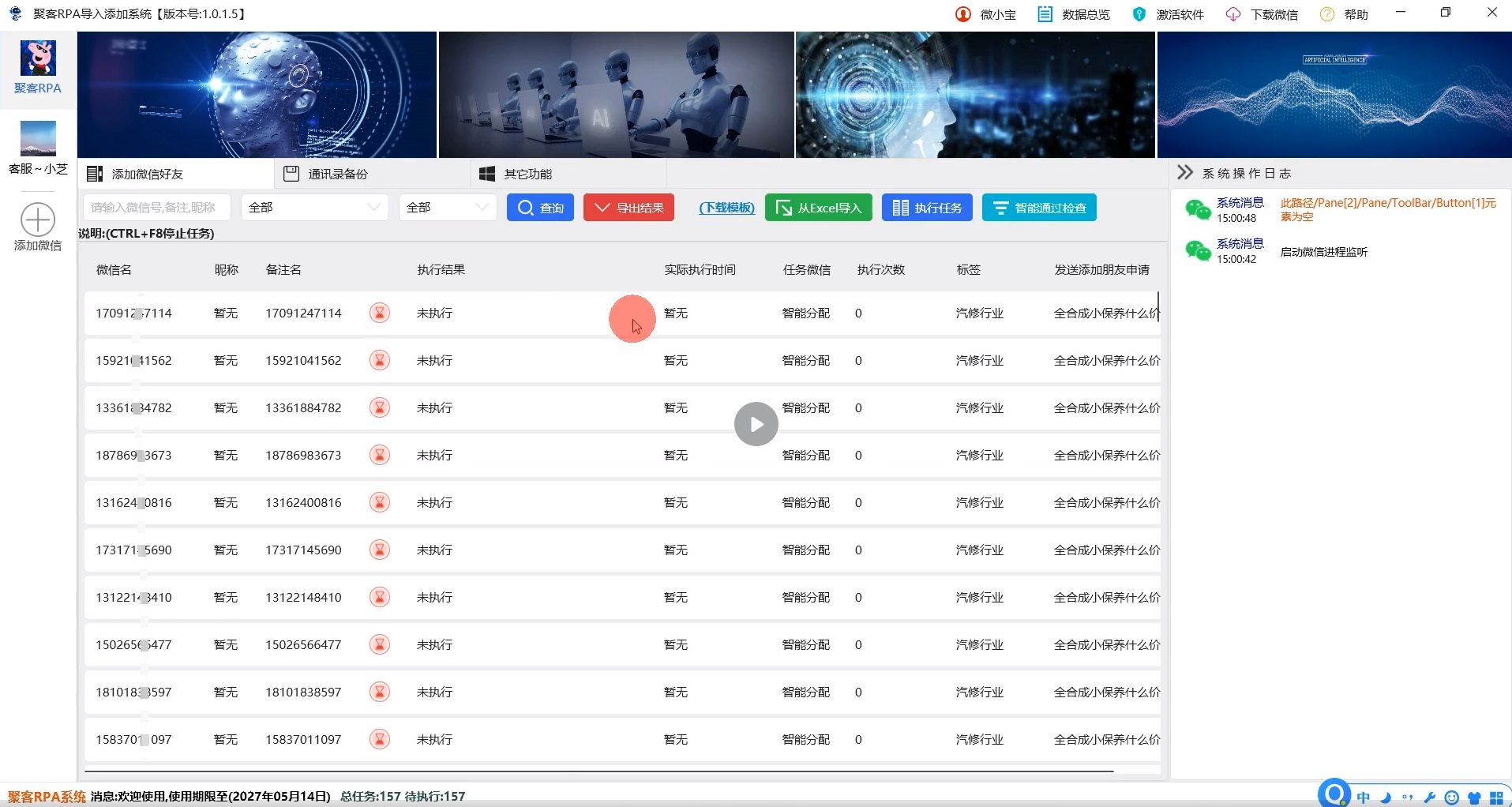
Task: Click the 添加微信 plus icon in sidebar
Action: [37, 219]
